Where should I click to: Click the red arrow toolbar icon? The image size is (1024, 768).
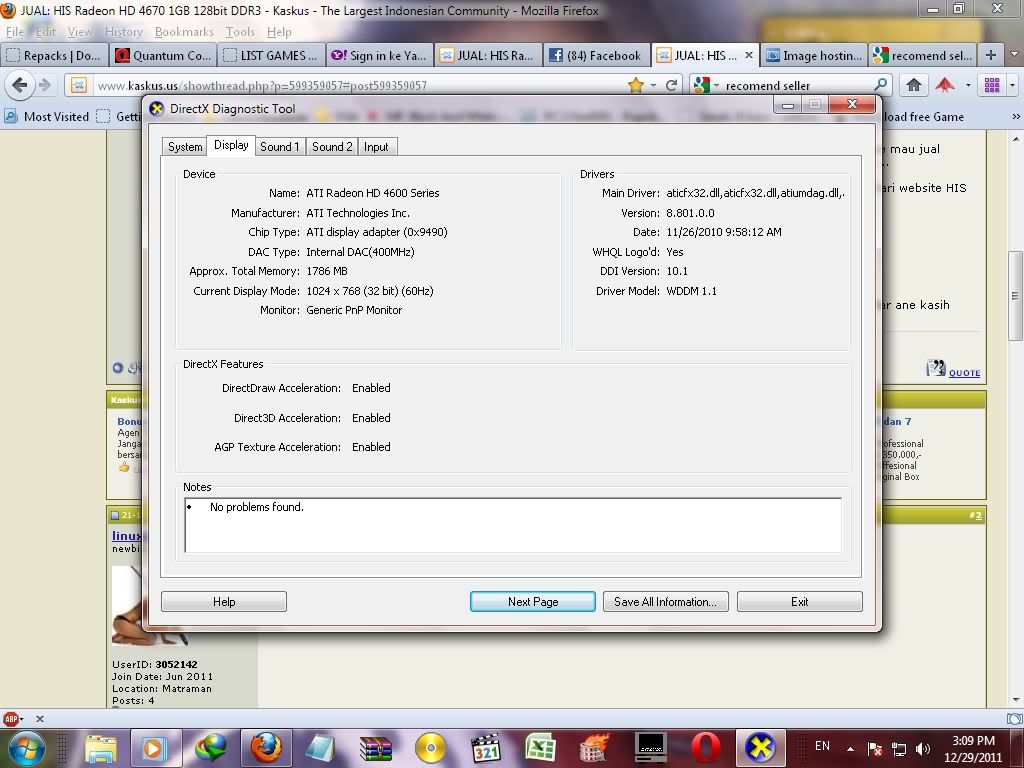(x=945, y=85)
